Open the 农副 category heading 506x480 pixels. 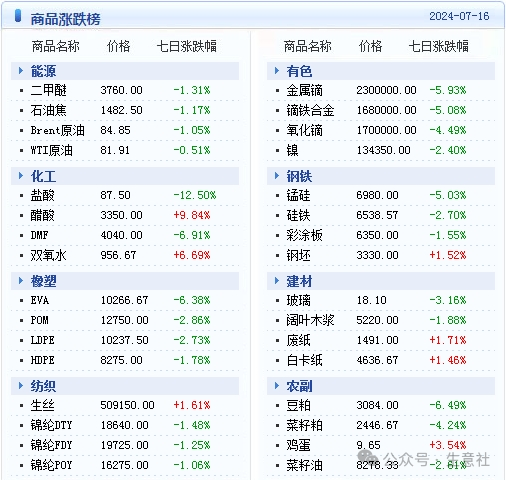(299, 386)
